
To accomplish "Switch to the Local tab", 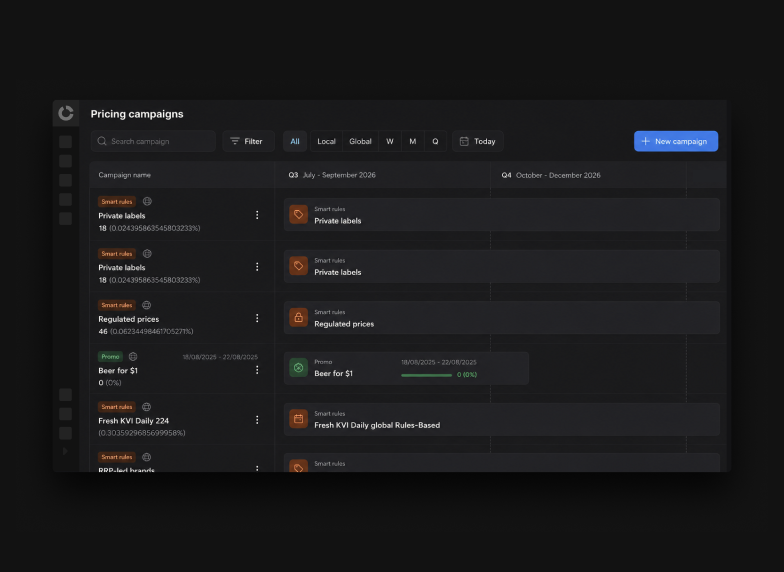I will 326,142.
